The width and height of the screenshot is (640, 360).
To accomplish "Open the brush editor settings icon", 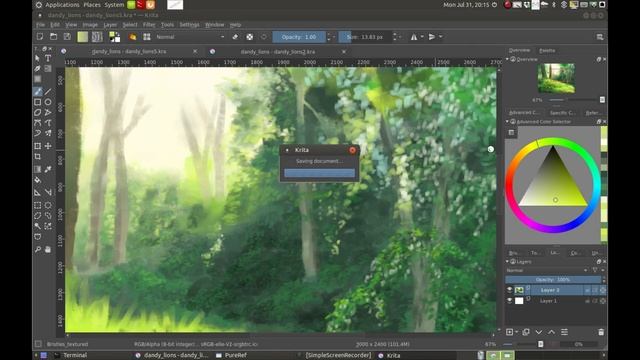I will [x=133, y=37].
